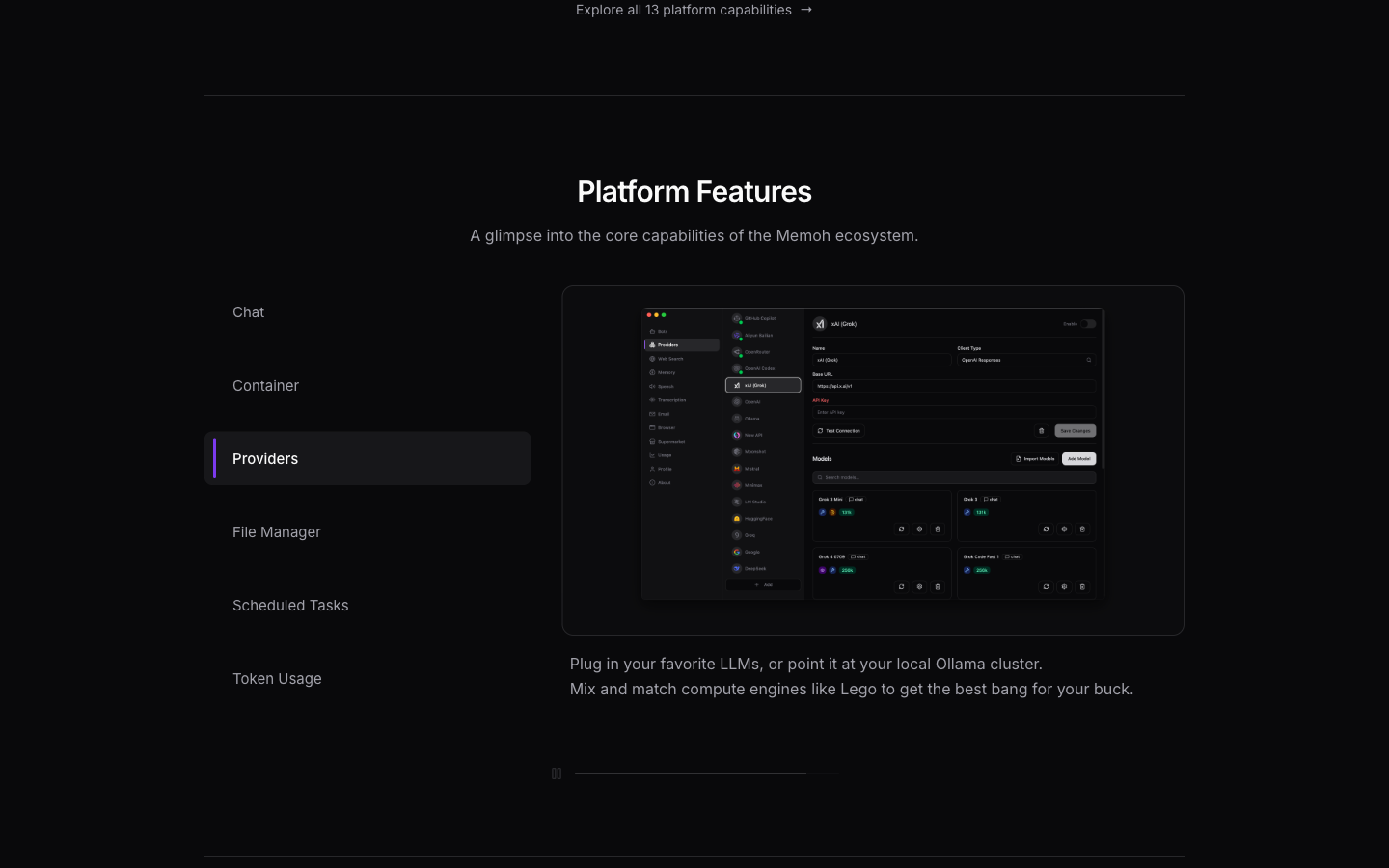Viewport: 1389px width, 868px height.
Task: Switch to the File Manager feature tab
Action: [368, 531]
